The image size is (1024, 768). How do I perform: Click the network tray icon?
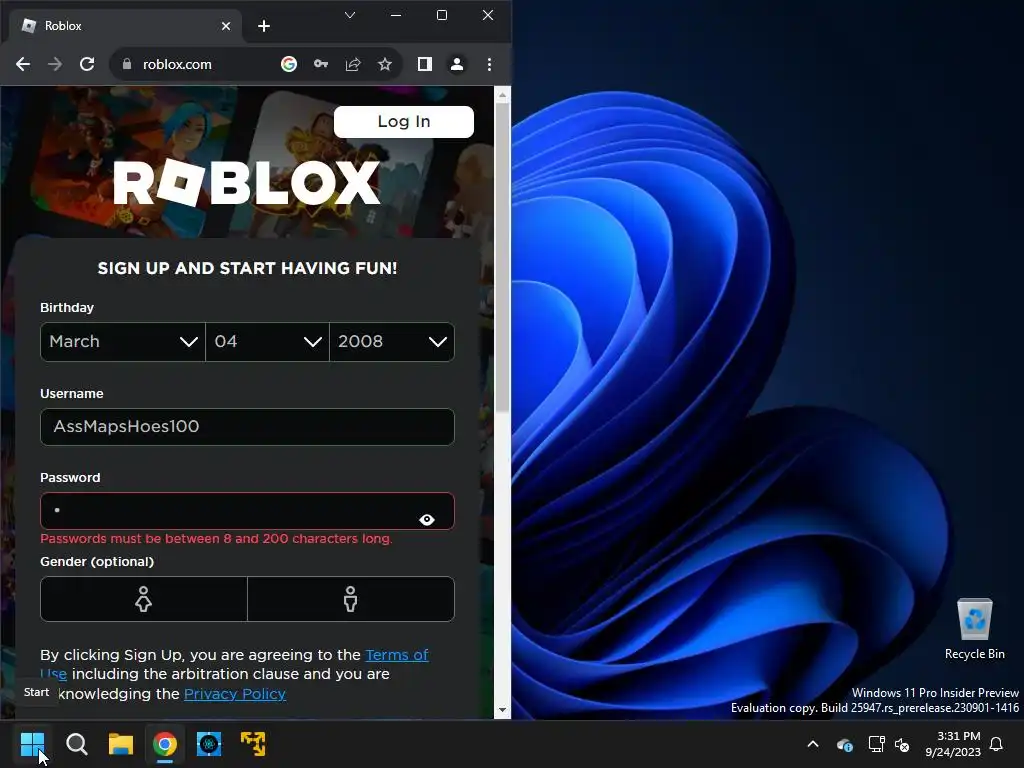876,744
